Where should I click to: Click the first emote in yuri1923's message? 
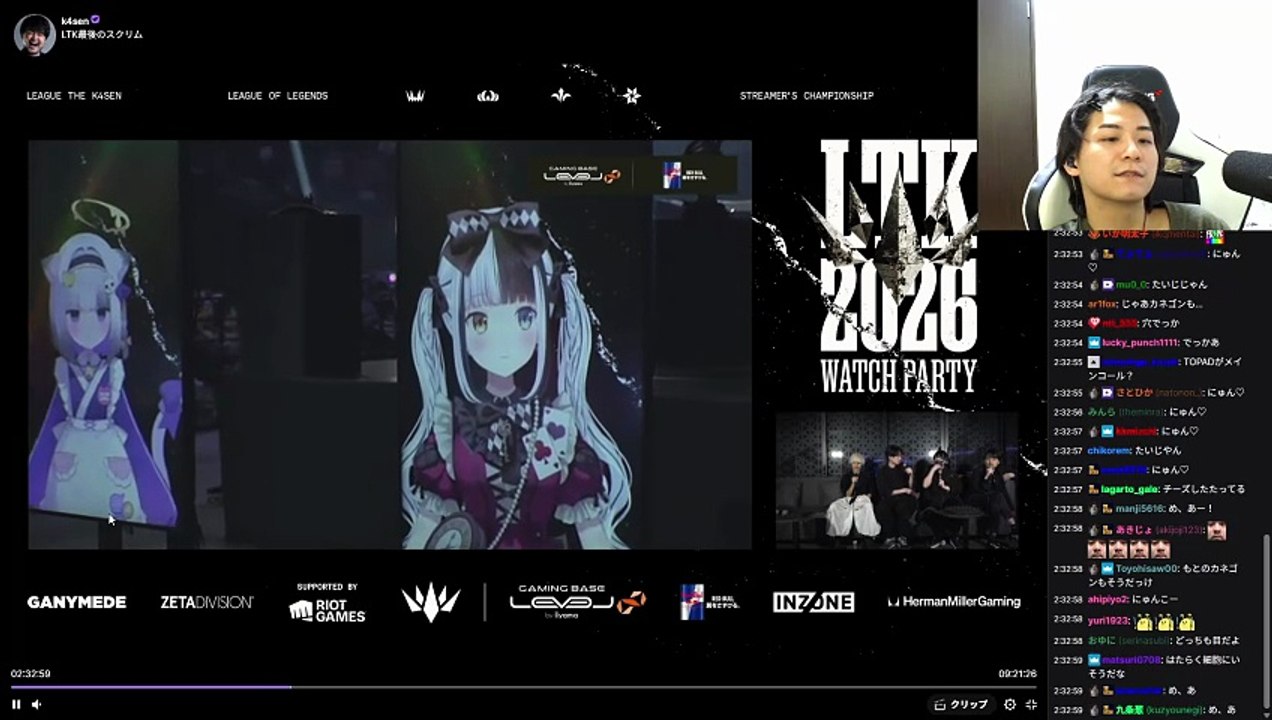point(1145,621)
